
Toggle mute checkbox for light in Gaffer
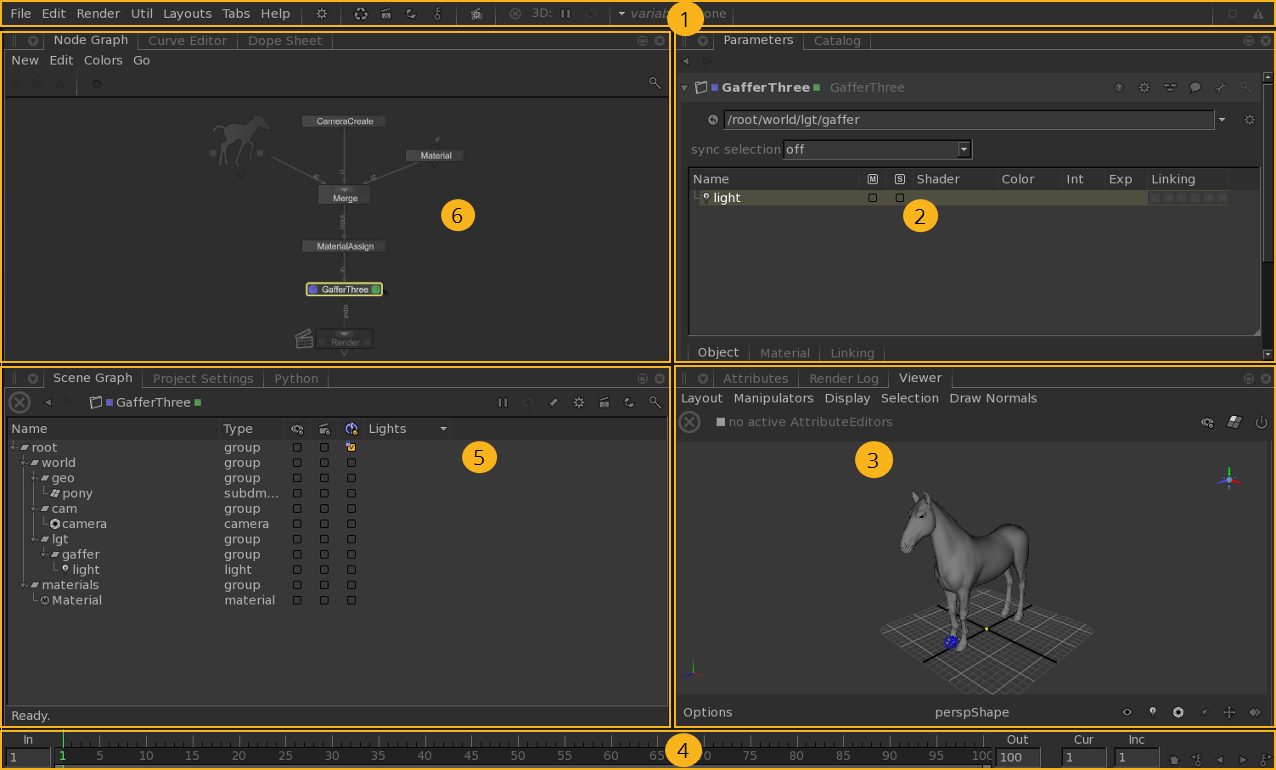(872, 198)
